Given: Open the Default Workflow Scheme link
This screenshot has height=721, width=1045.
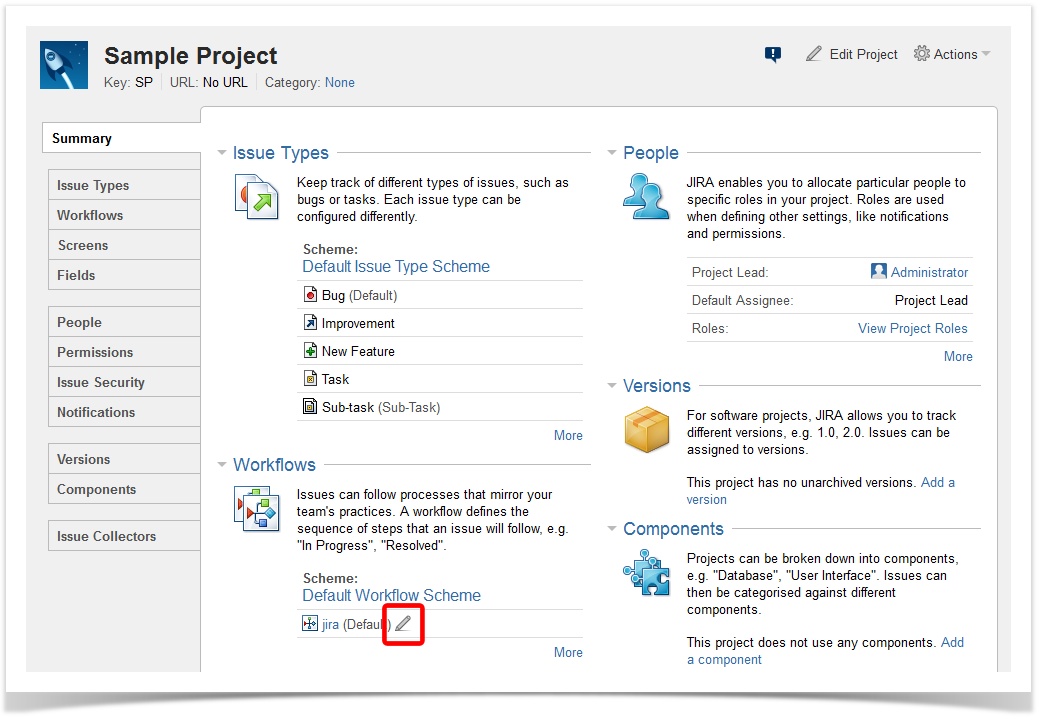Looking at the screenshot, I should [x=391, y=595].
